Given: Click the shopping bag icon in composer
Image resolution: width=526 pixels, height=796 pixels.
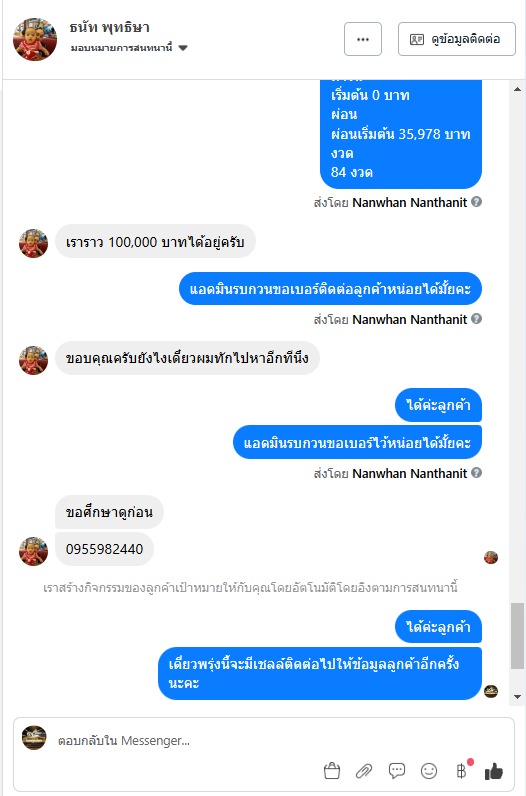Looking at the screenshot, I should coord(332,771).
